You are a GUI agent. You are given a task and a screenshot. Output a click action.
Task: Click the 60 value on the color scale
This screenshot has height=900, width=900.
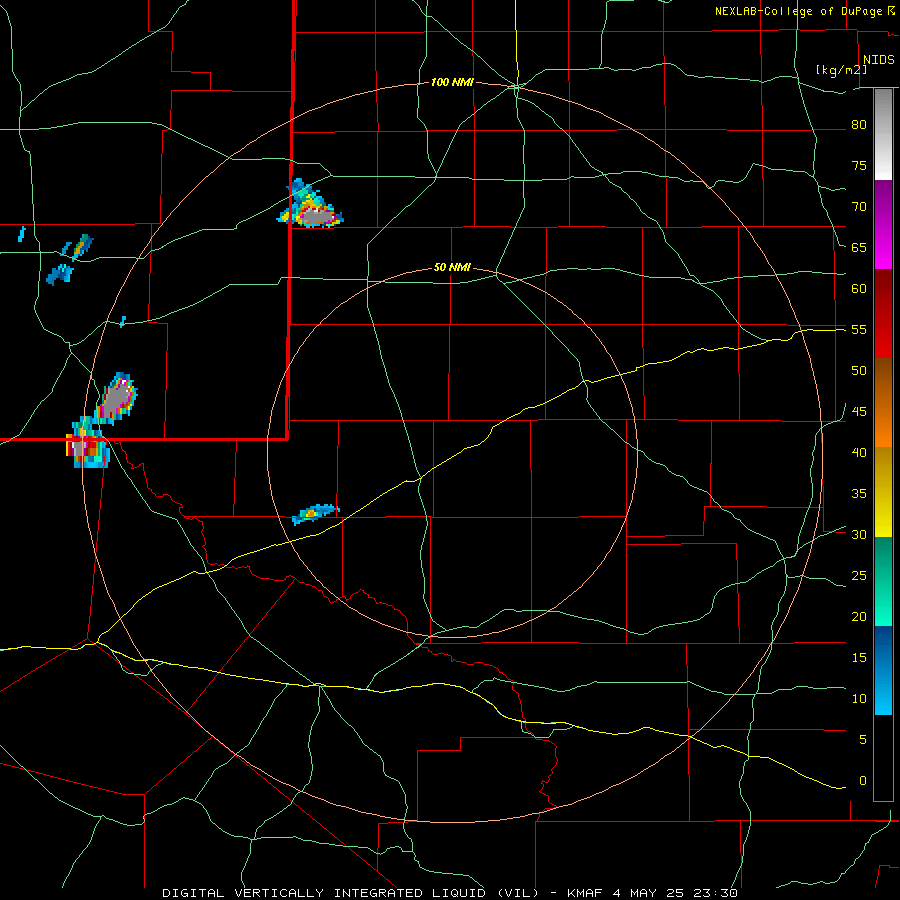tap(859, 288)
